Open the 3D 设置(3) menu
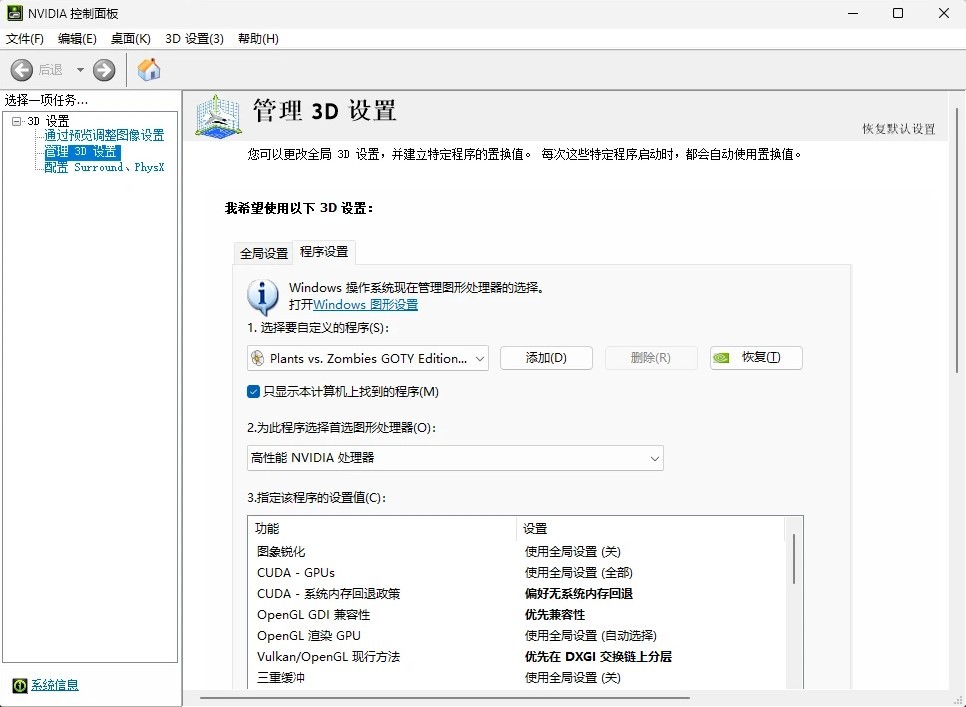The height and width of the screenshot is (707, 966). click(195, 38)
